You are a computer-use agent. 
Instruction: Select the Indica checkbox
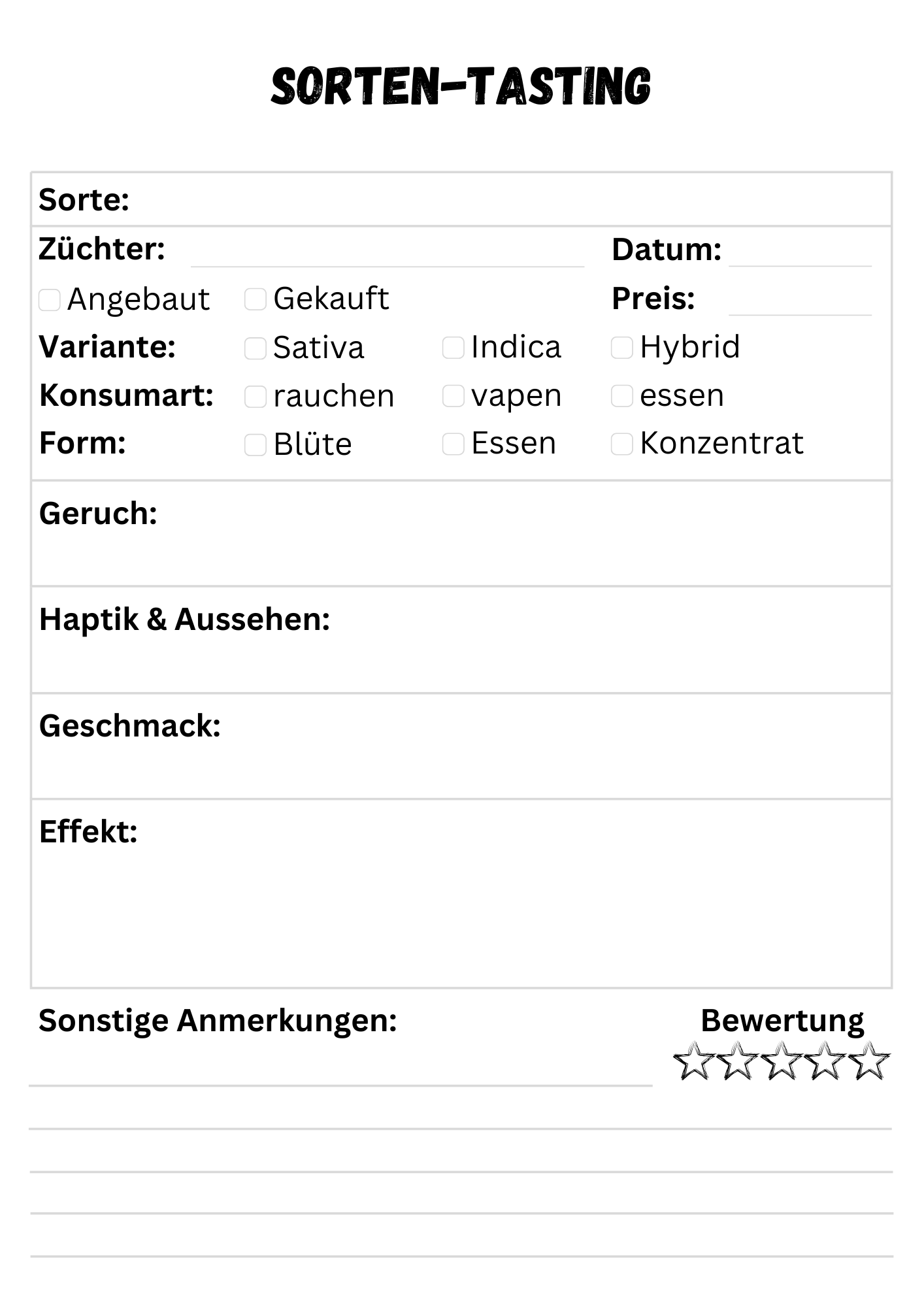coord(454,348)
